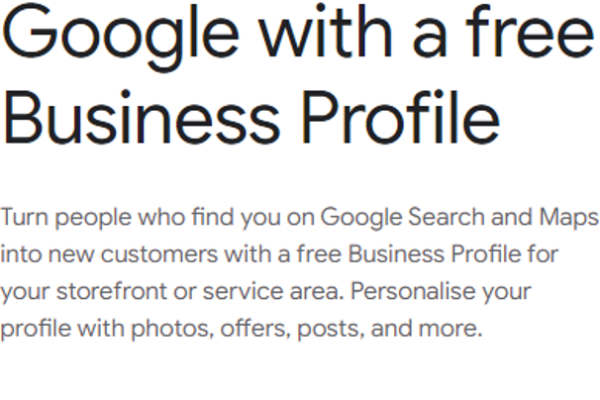Click the word 'offers' in the last line
This screenshot has height=400, width=600.
click(255, 328)
